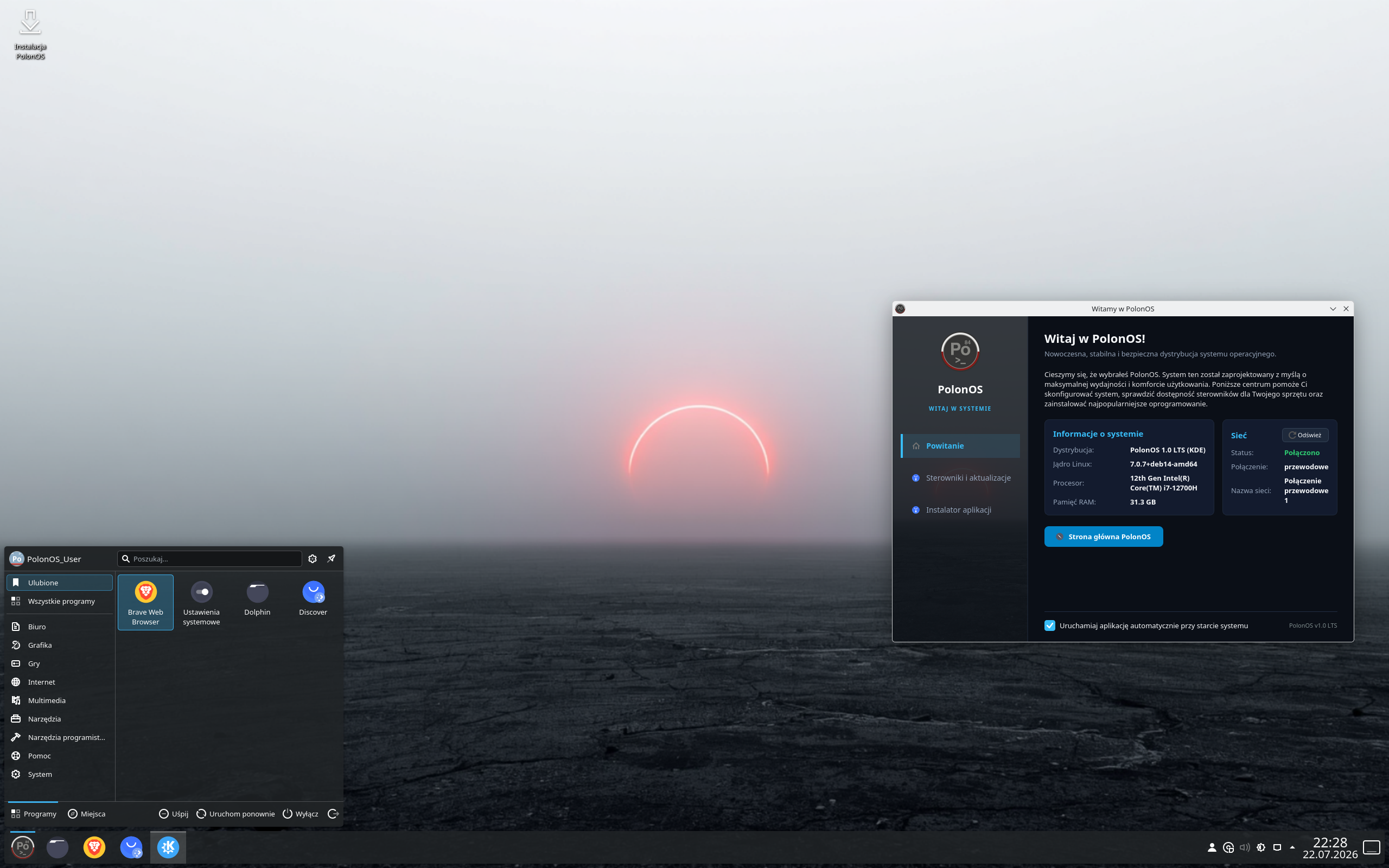
Task: Click the clock showing 22:28
Action: (1330, 842)
